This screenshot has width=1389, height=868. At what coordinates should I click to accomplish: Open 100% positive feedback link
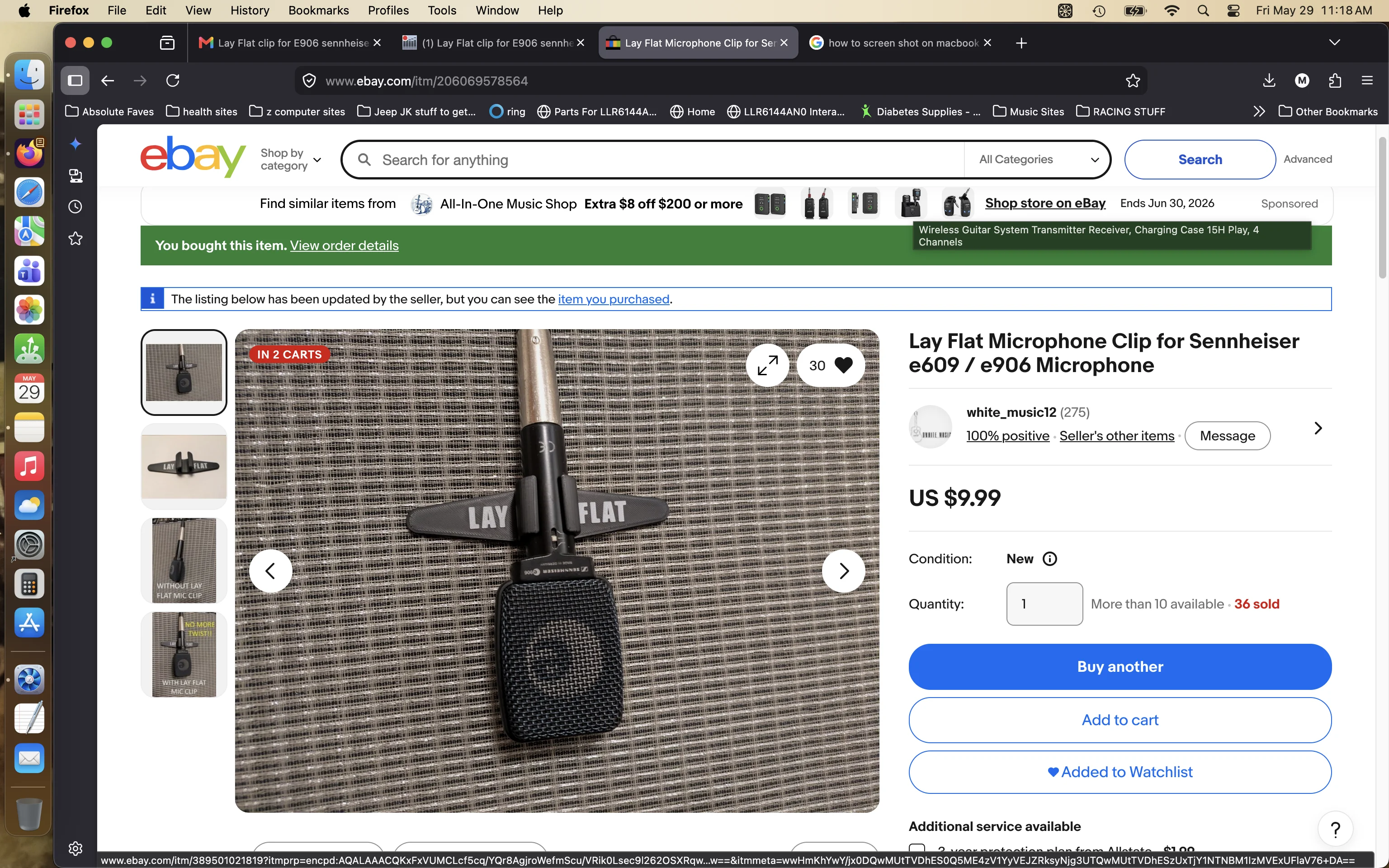coord(1007,436)
